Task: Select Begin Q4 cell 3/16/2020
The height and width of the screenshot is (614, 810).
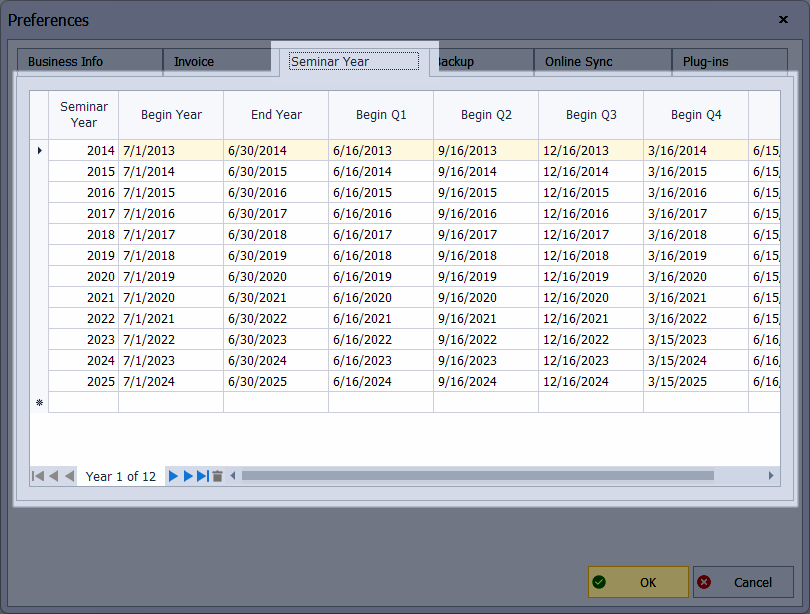Action: pos(696,276)
